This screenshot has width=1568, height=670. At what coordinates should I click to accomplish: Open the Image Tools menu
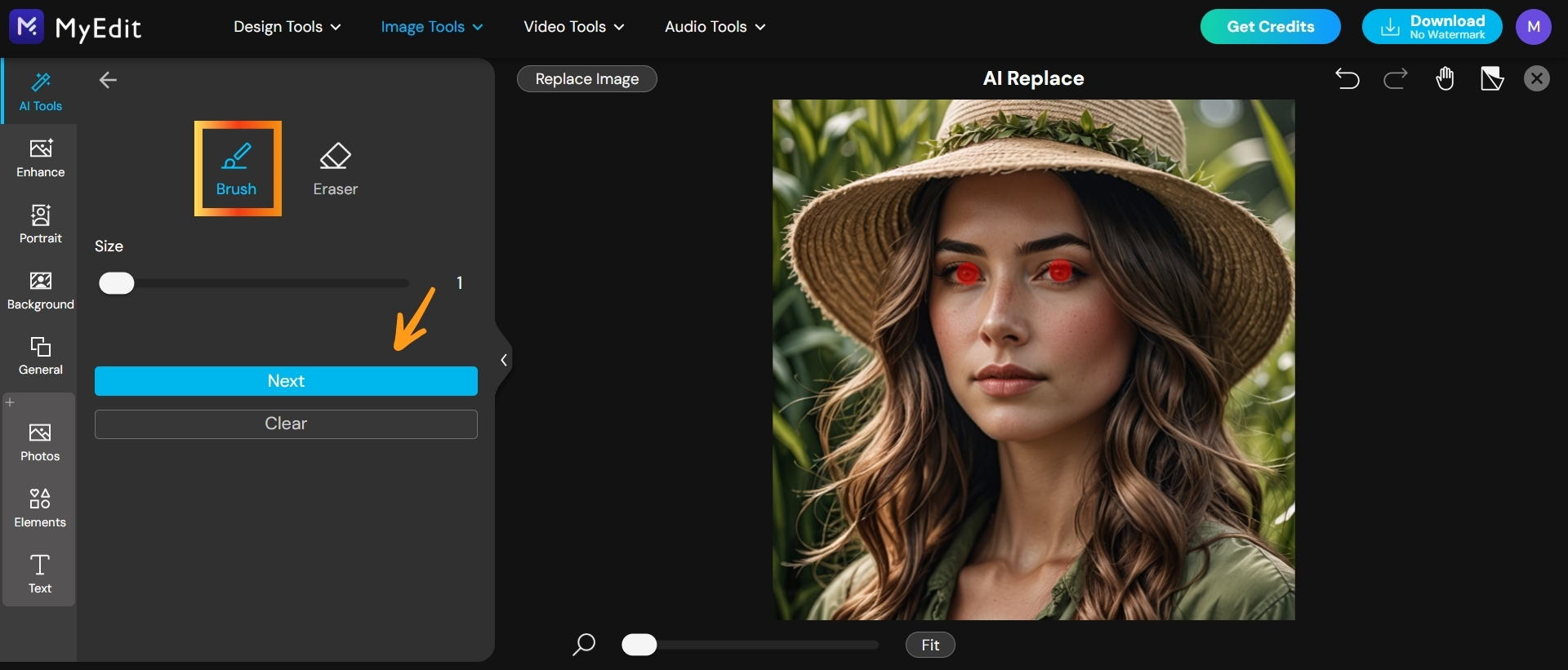(x=431, y=27)
